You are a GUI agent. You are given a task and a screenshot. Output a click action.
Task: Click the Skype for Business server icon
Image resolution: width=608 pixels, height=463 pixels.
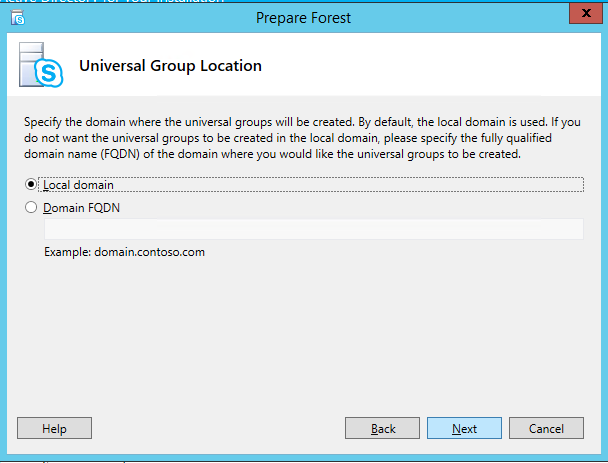[40, 68]
